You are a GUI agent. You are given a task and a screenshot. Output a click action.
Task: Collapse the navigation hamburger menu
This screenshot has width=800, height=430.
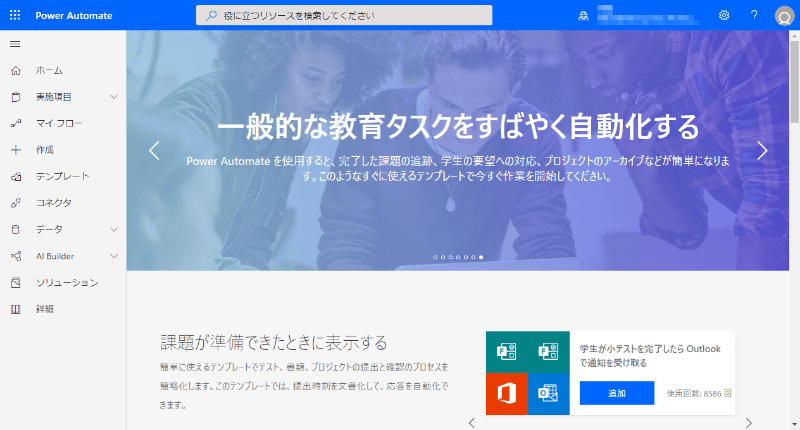click(x=15, y=44)
